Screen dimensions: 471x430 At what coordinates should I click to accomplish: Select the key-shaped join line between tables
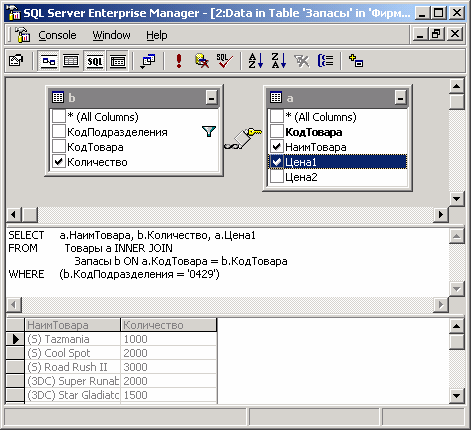pos(243,138)
